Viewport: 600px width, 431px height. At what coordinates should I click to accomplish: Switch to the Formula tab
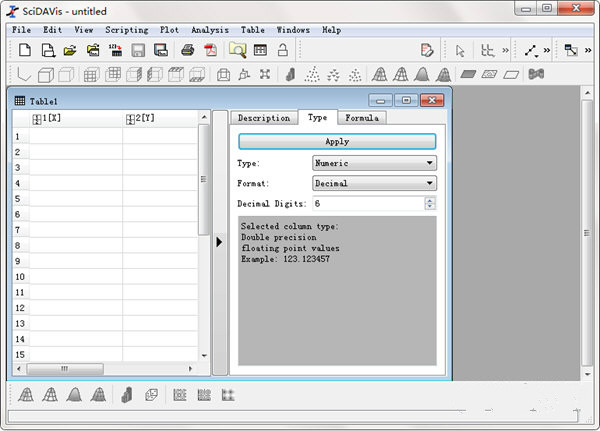point(360,118)
